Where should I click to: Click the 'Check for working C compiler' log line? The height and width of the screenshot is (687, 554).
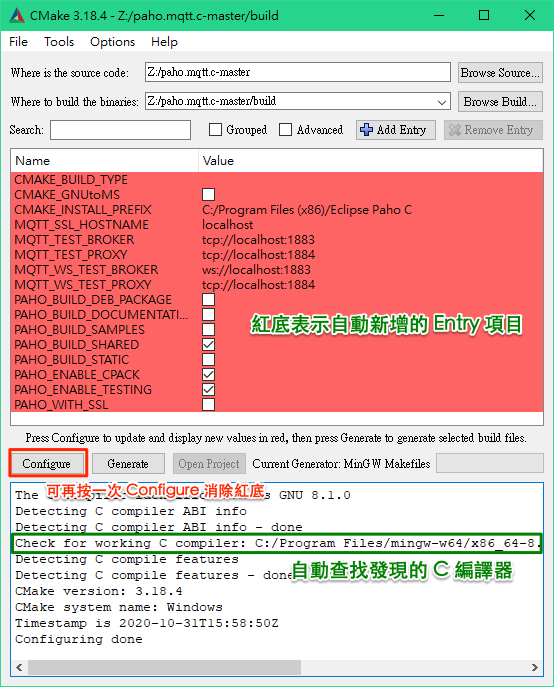(x=277, y=543)
